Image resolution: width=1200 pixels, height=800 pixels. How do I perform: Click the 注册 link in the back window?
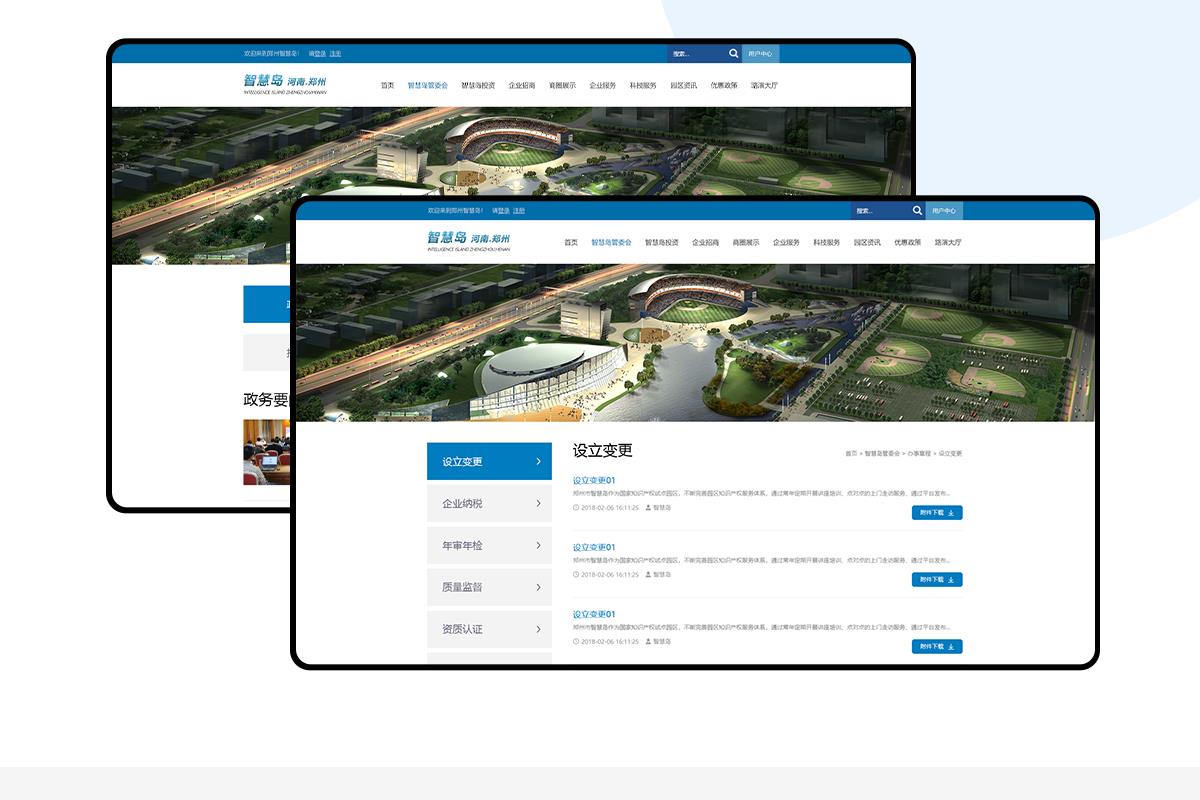[x=336, y=54]
